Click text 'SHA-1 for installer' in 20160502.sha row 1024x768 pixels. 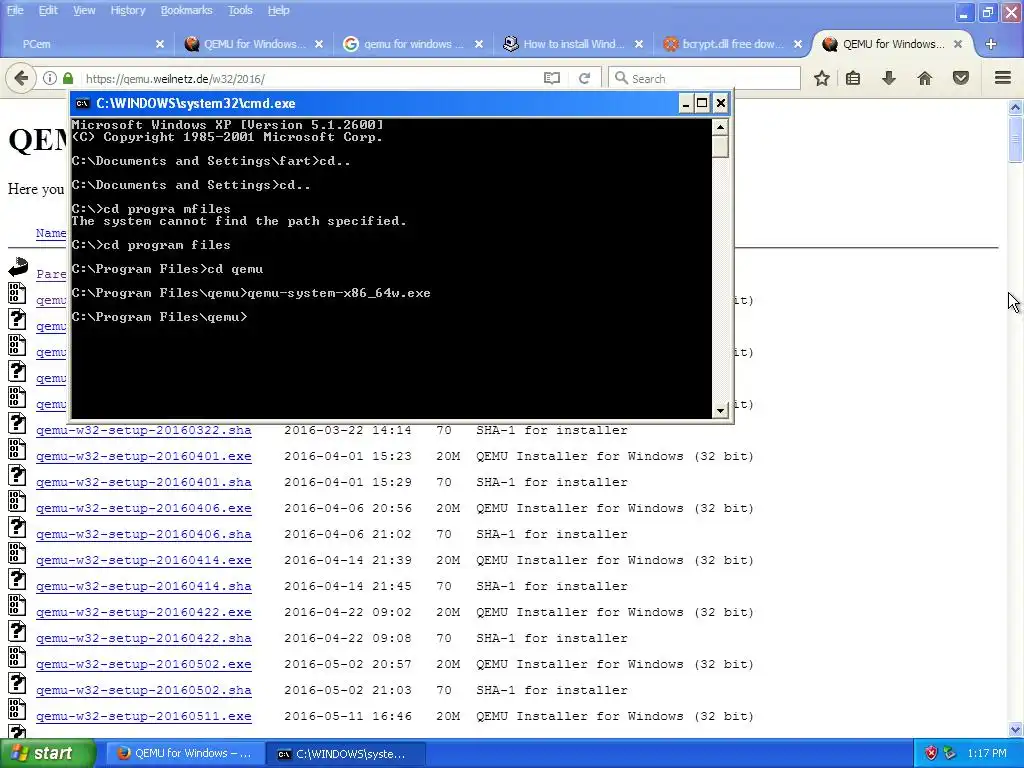[552, 690]
